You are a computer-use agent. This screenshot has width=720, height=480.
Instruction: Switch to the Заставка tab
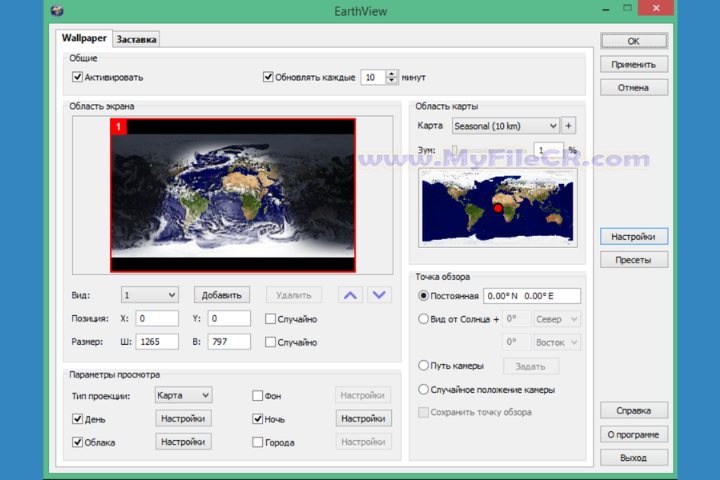[x=136, y=40]
